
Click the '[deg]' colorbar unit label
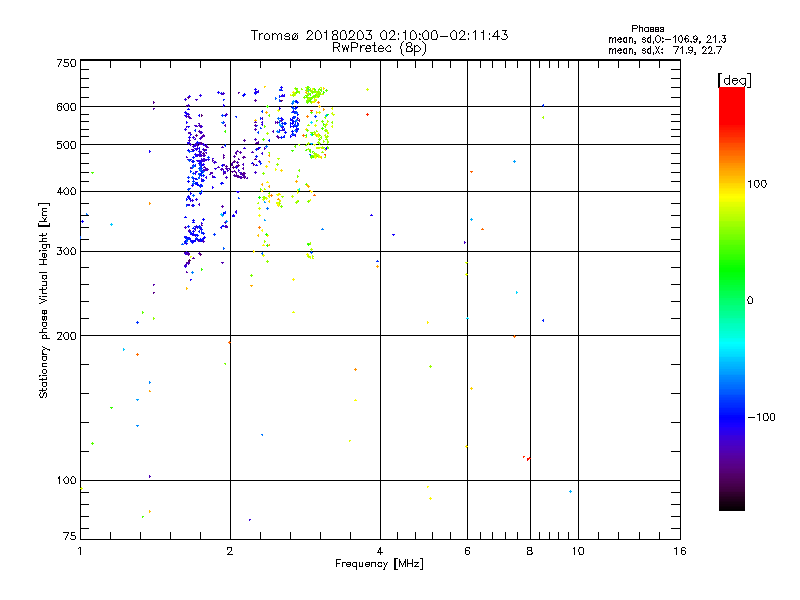point(734,80)
